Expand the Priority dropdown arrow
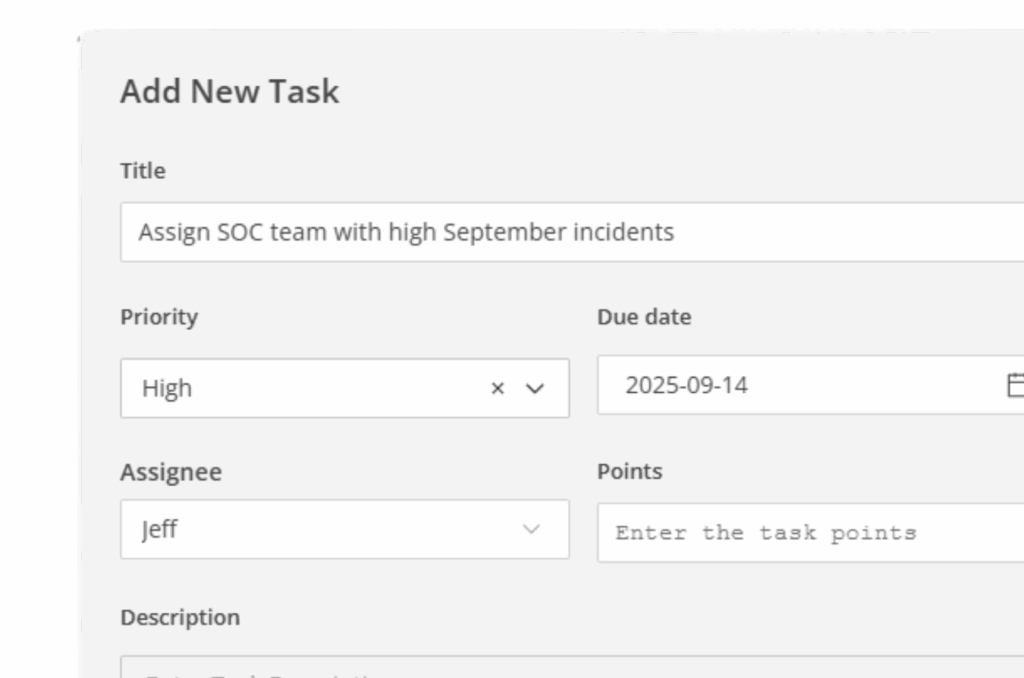 coord(535,389)
